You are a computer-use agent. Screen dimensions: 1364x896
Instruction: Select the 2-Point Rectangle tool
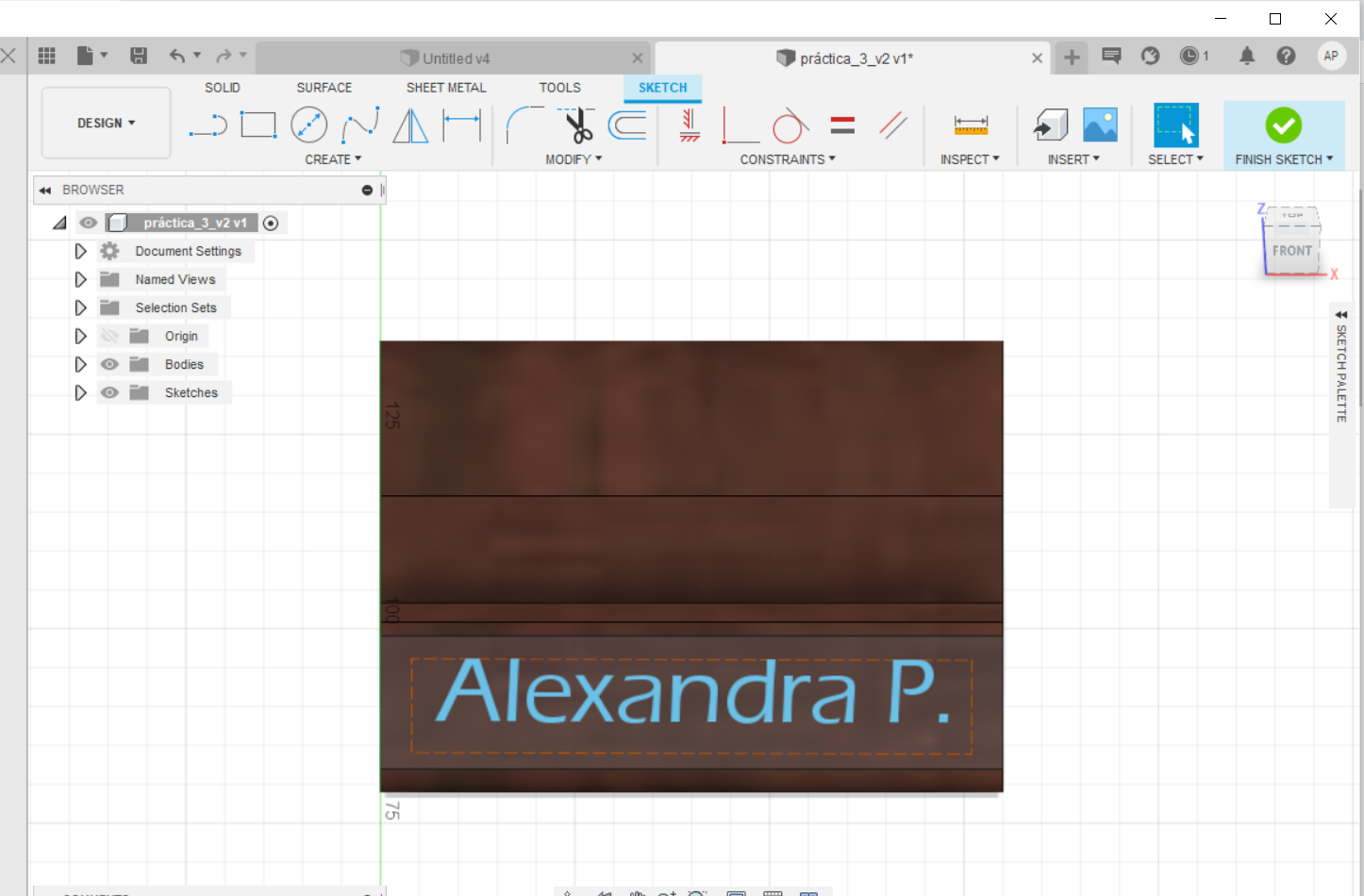pos(258,124)
